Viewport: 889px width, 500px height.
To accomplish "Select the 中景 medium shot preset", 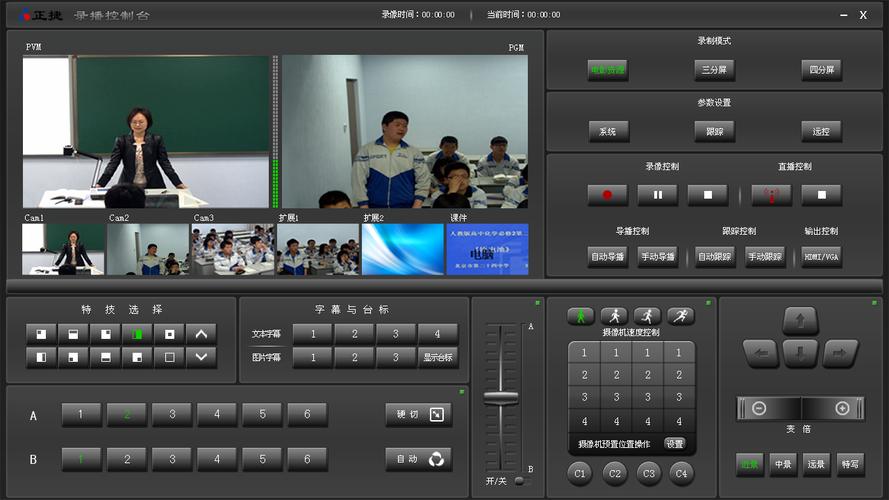I will (x=783, y=464).
